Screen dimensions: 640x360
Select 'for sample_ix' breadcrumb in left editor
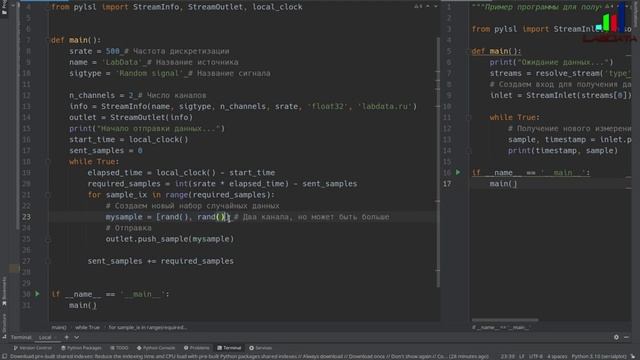click(x=147, y=327)
